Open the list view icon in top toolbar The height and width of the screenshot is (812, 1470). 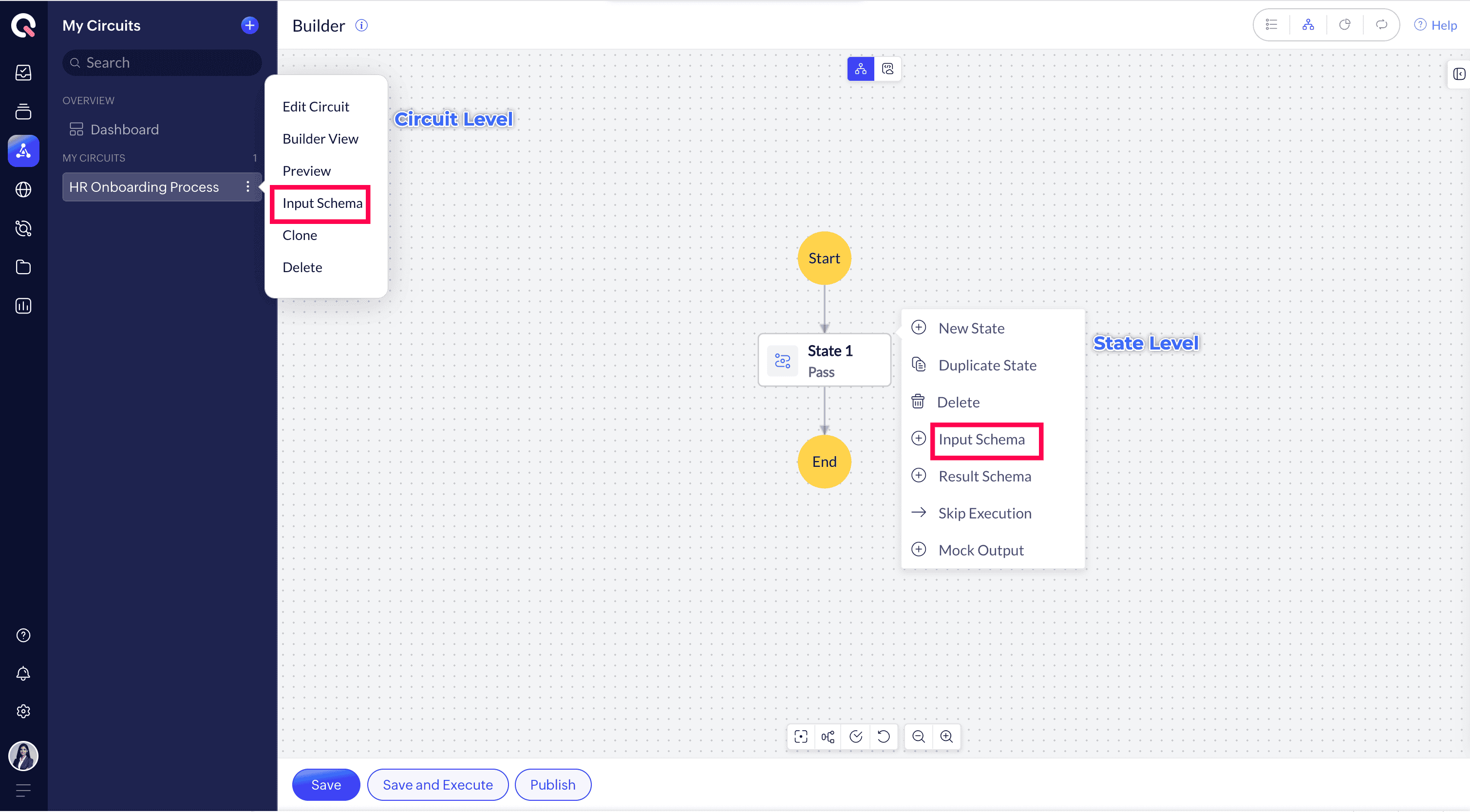[x=1271, y=24]
